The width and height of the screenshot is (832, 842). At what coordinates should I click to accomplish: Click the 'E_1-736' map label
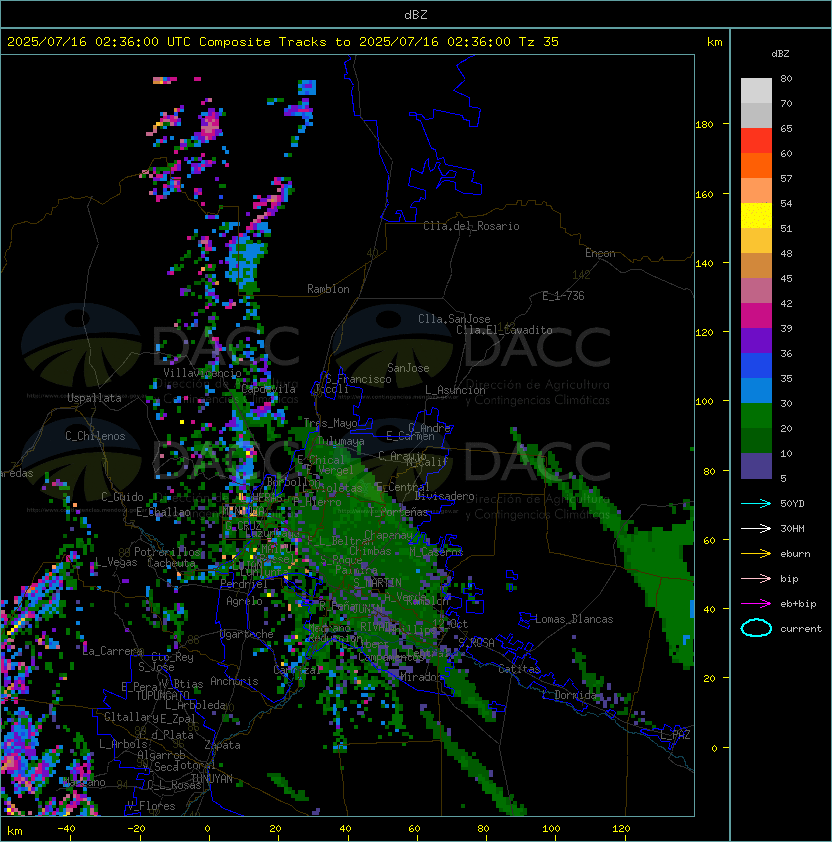pos(563,296)
